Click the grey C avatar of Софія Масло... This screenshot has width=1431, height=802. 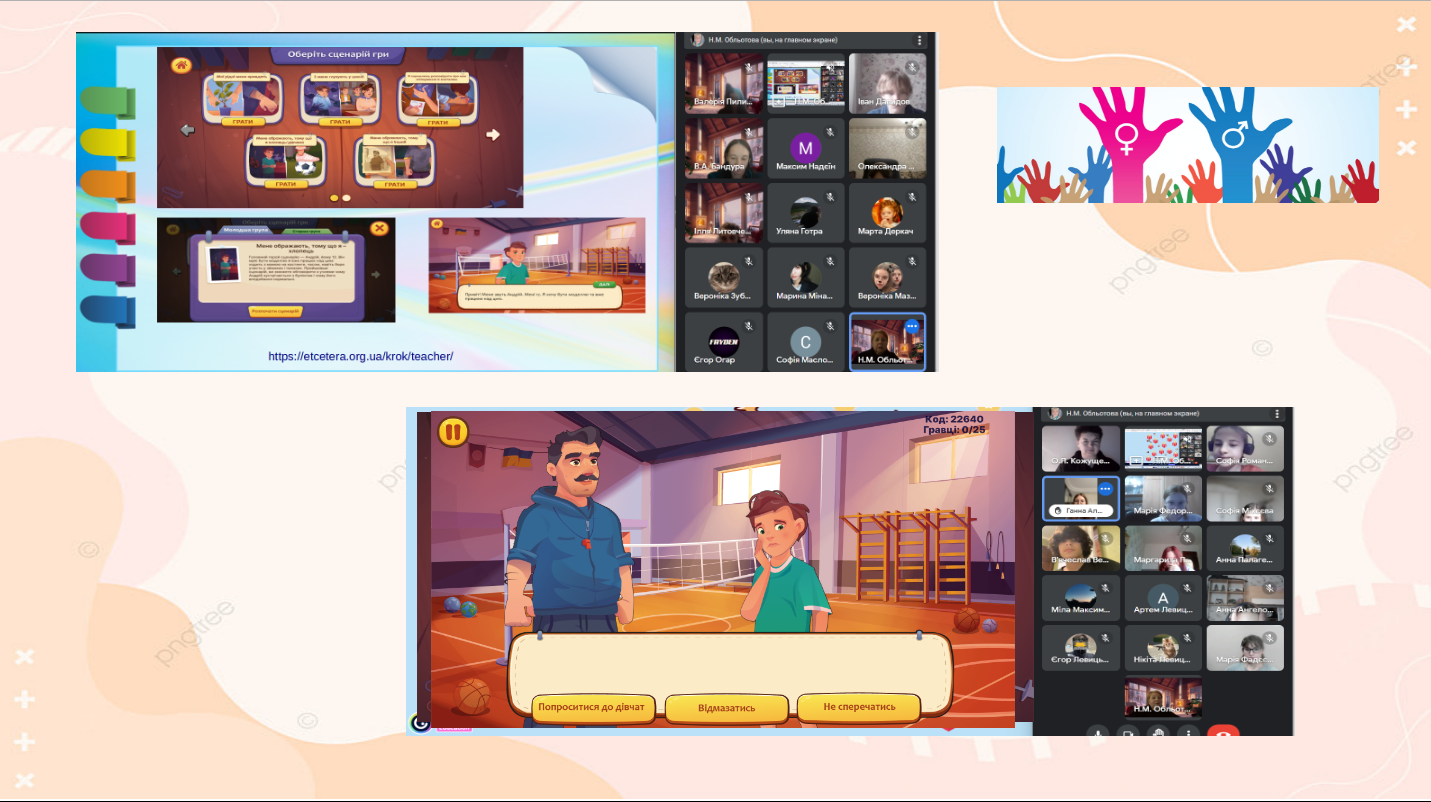pyautogui.click(x=805, y=342)
